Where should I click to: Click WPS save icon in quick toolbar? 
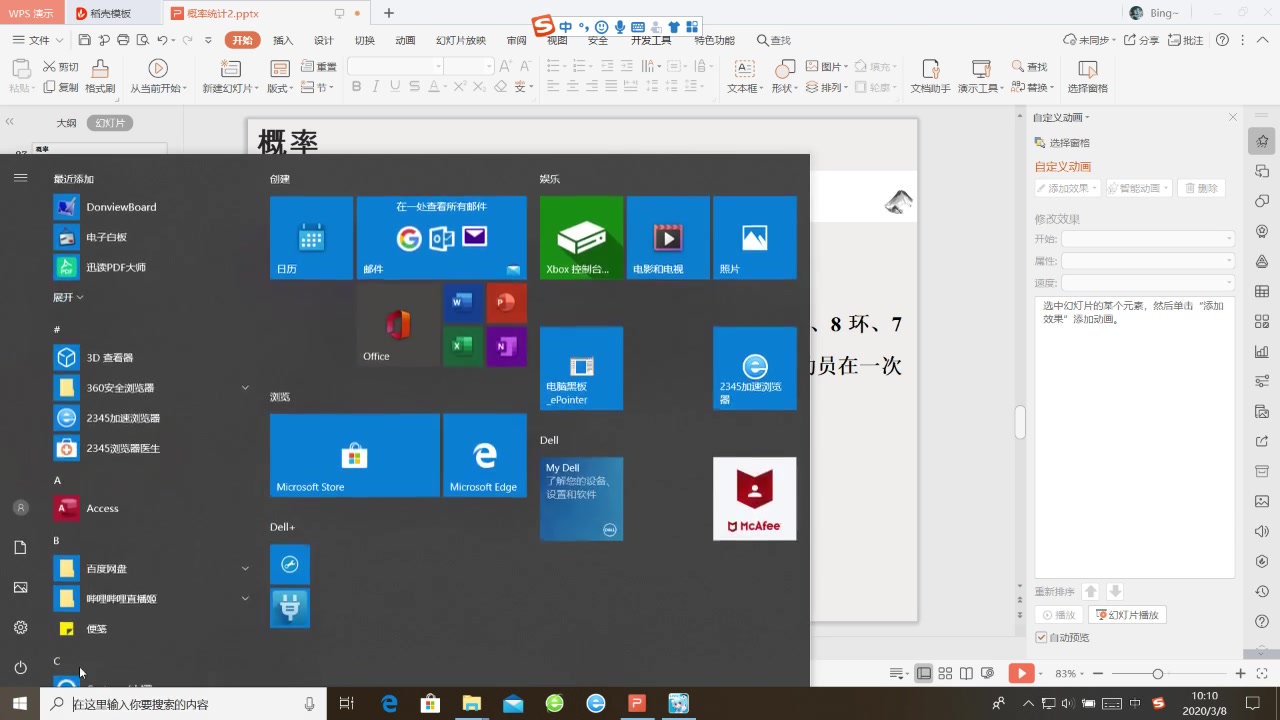[x=85, y=40]
